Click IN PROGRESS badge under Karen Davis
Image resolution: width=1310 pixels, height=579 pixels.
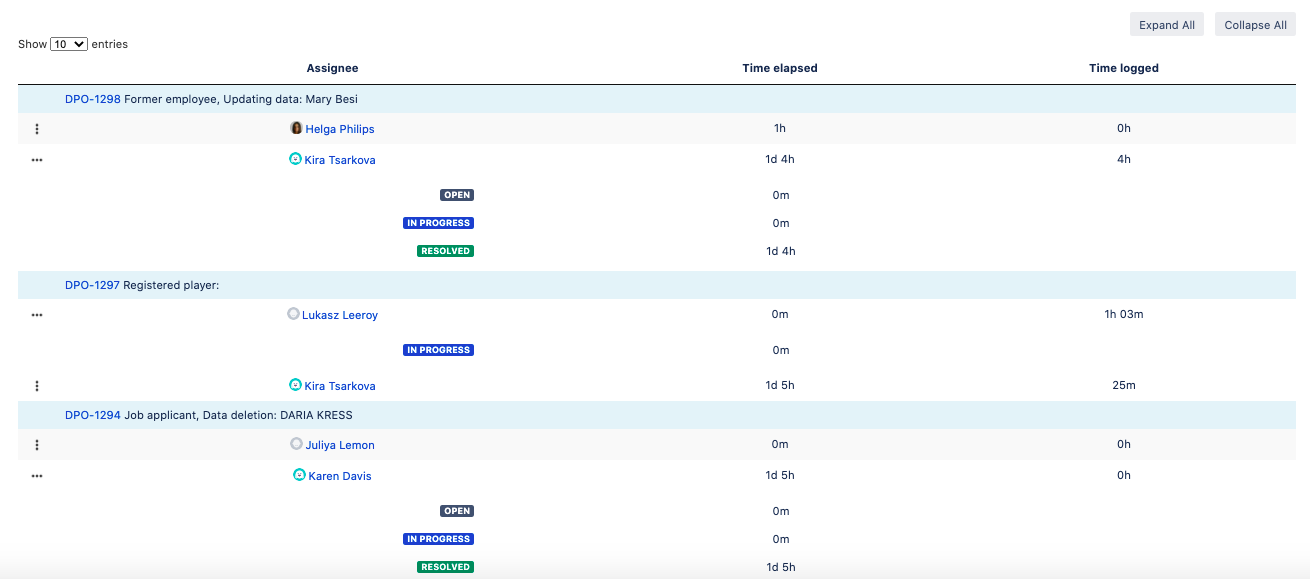(x=438, y=539)
